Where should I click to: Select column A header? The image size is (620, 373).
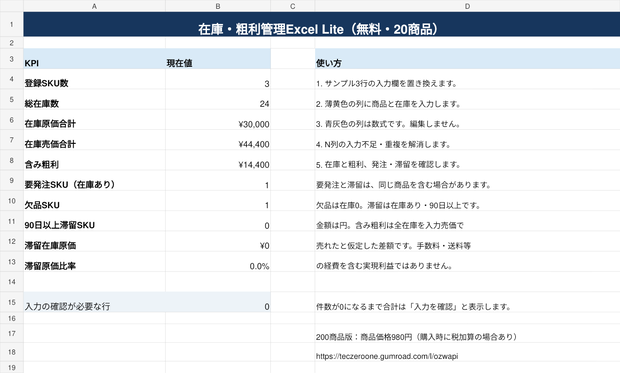94,6
